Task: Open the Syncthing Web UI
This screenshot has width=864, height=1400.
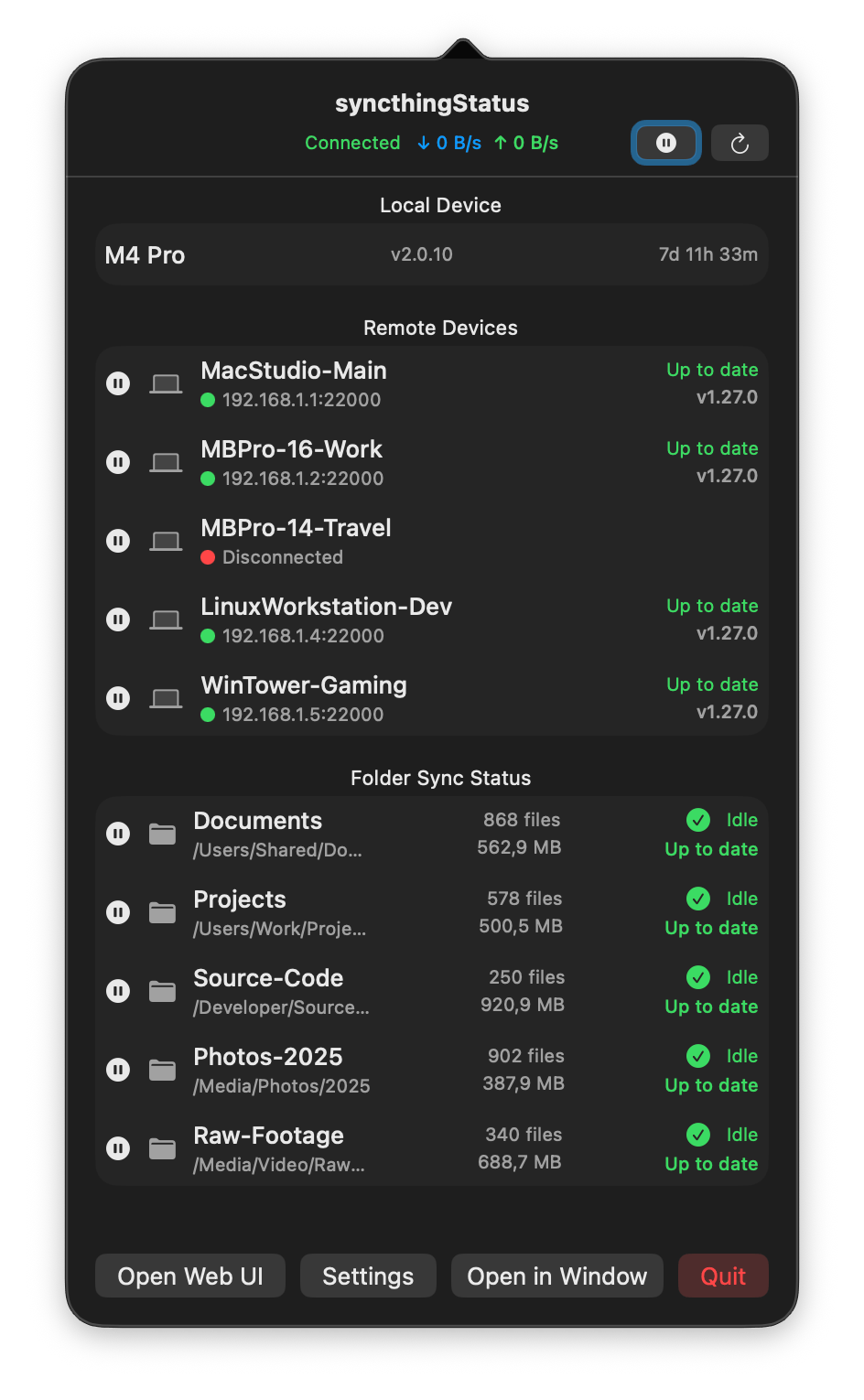Action: coord(189,1276)
